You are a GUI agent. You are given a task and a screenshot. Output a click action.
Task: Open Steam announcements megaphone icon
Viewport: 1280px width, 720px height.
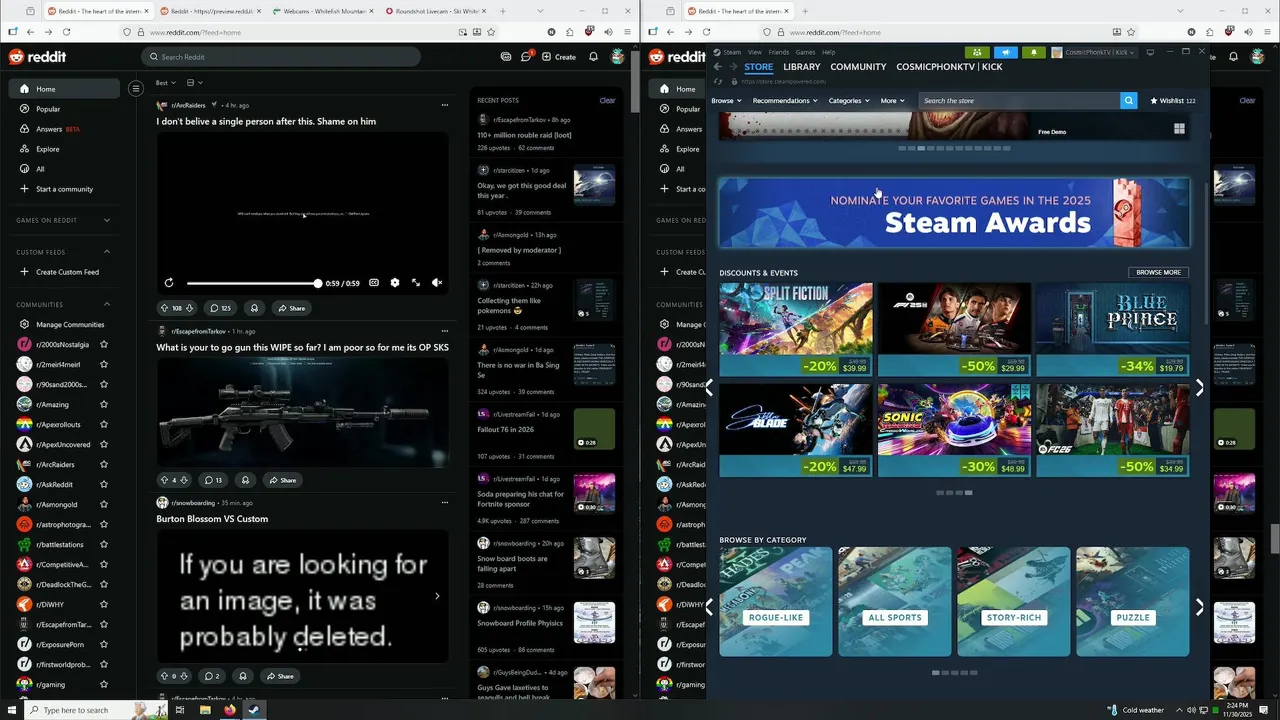point(1006,53)
